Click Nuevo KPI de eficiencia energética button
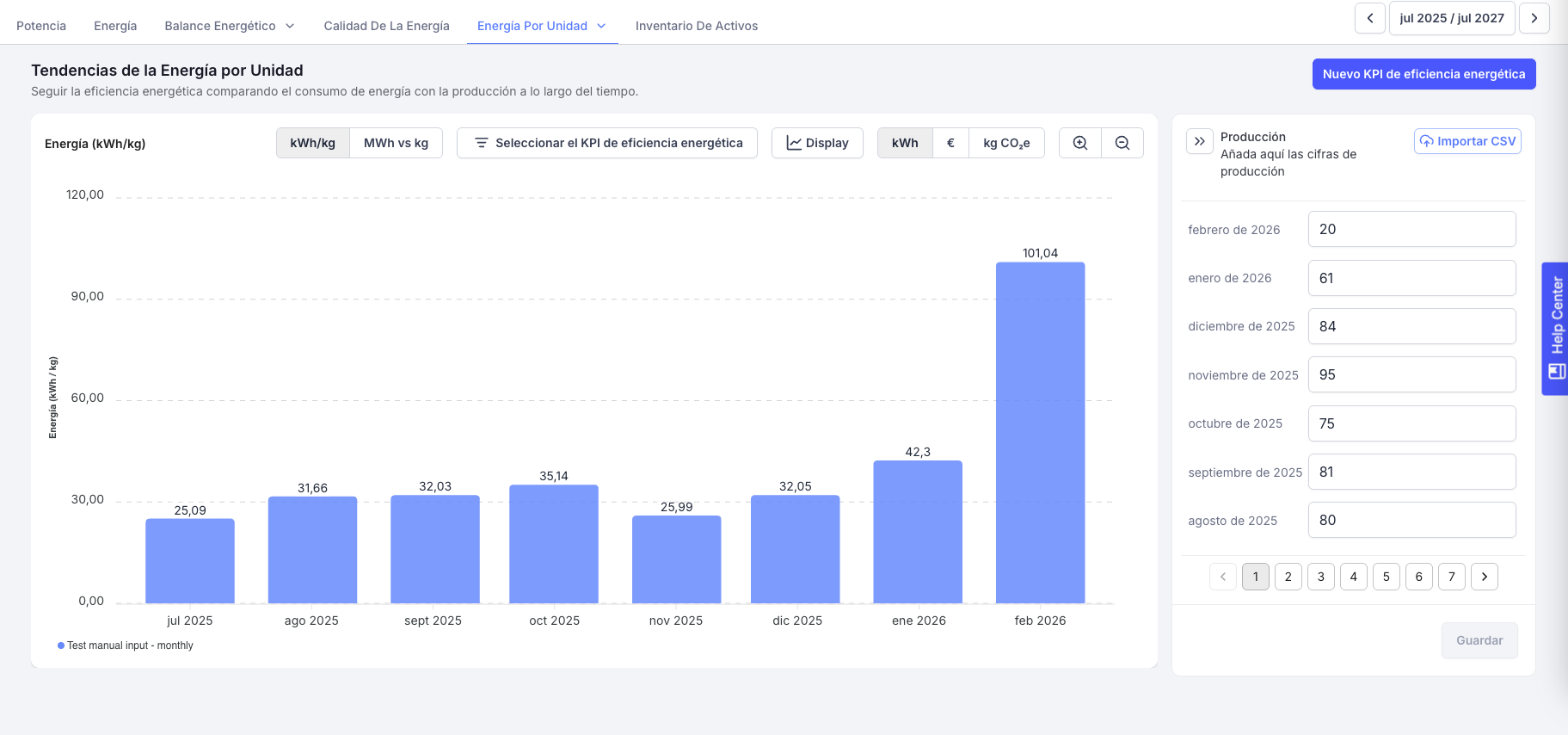The image size is (1568, 735). point(1423,74)
